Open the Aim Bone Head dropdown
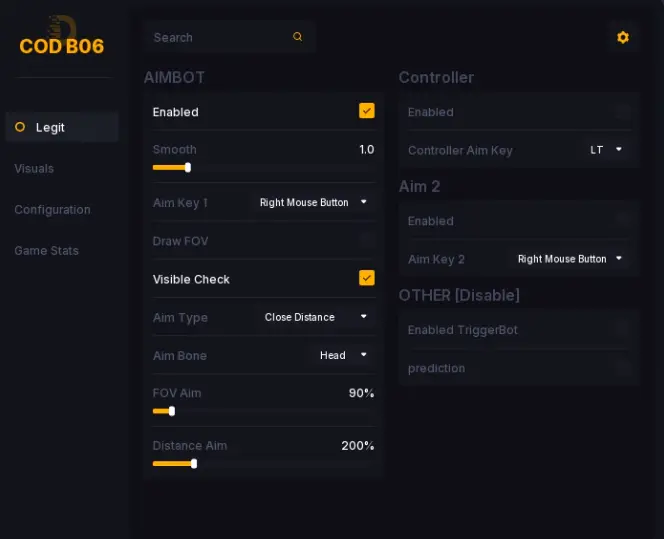 click(343, 355)
